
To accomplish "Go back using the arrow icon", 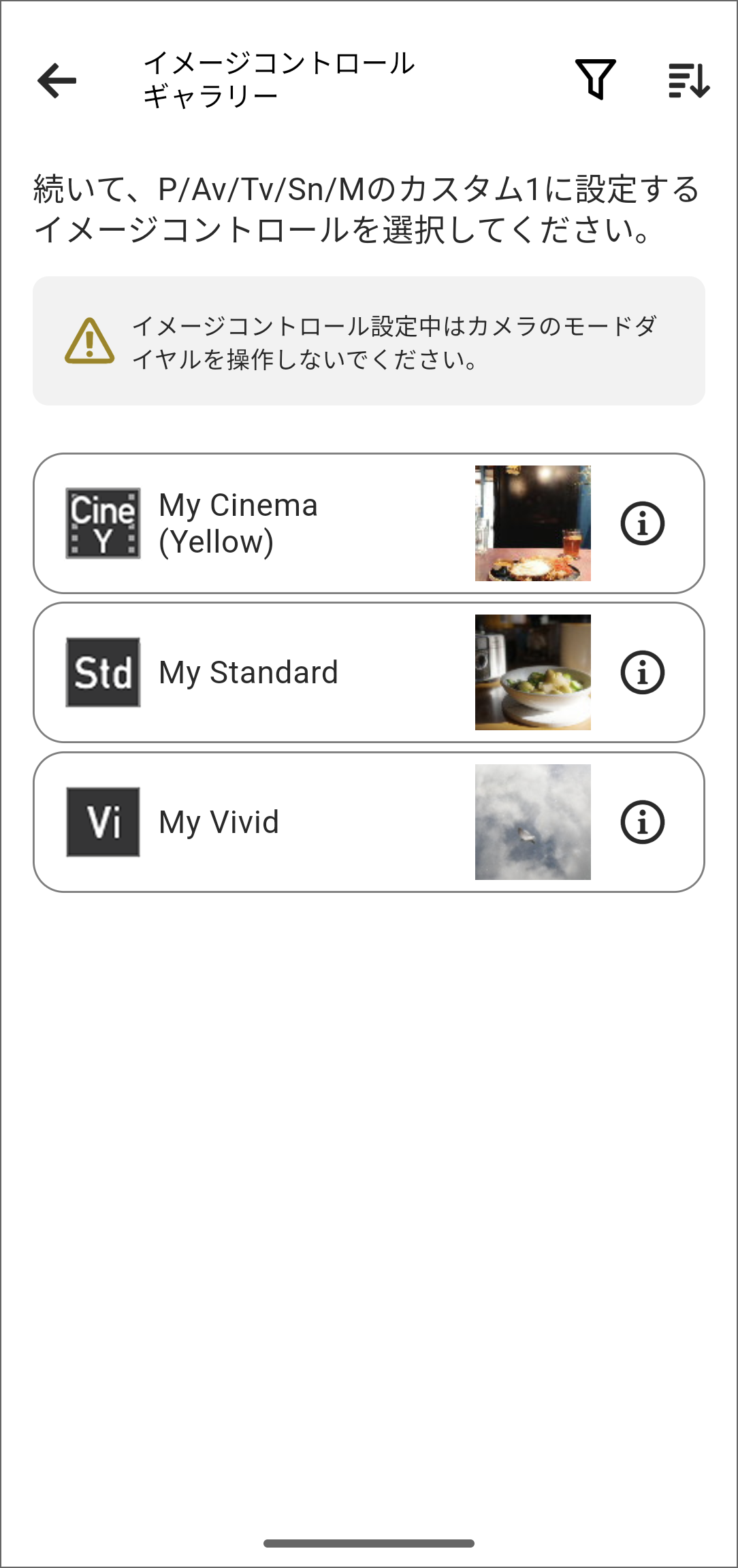I will [57, 80].
